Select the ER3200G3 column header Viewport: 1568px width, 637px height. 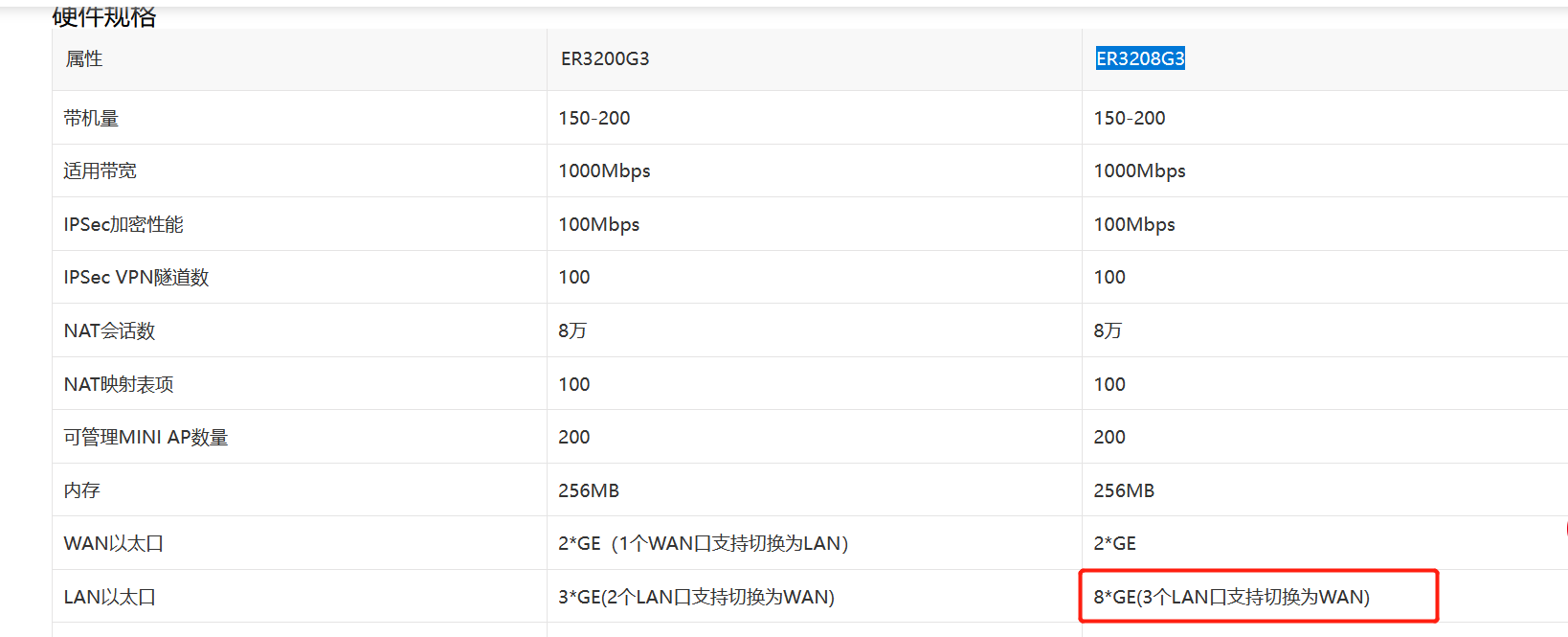click(605, 58)
